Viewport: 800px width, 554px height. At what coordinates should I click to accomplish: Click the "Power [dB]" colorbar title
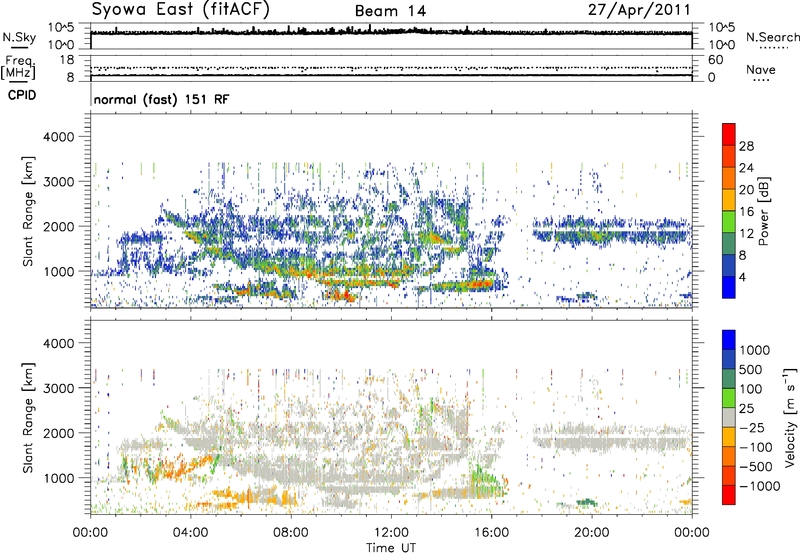click(x=764, y=211)
